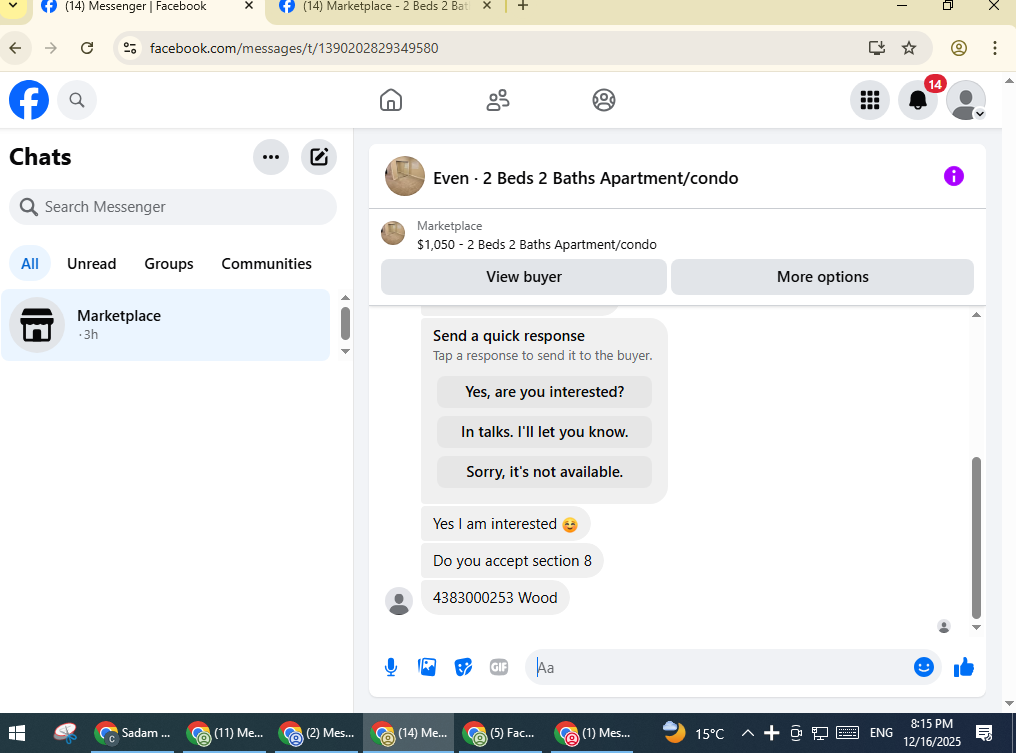
Task: Open the Marketplace chat row
Action: (x=166, y=325)
